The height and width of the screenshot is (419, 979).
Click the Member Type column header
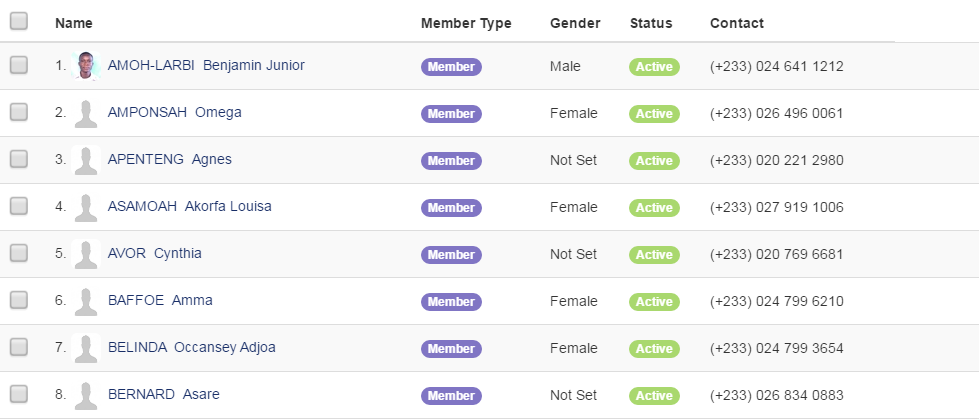point(466,23)
